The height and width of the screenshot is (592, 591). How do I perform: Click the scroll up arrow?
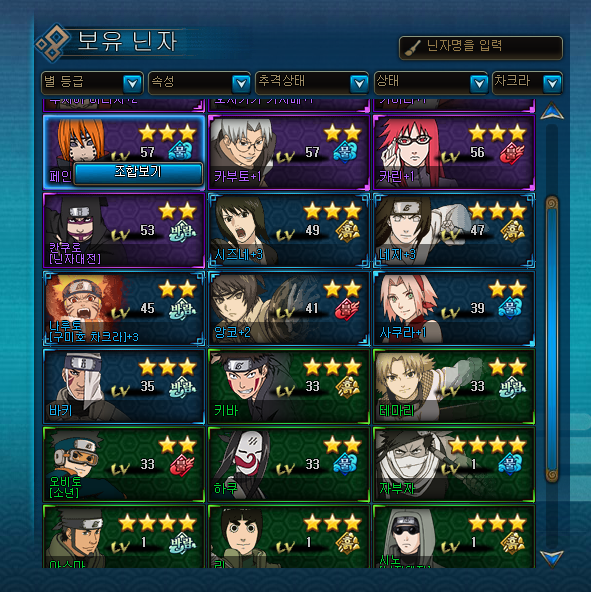[552, 111]
